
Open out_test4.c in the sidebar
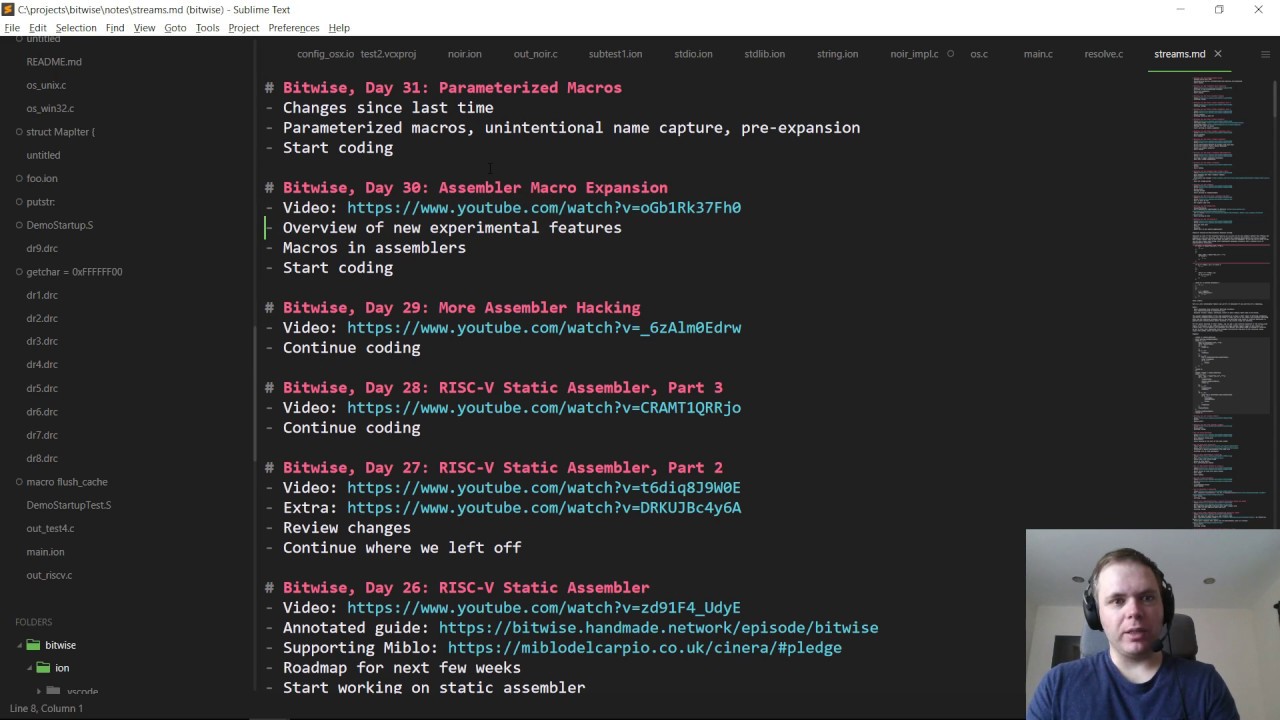tap(50, 528)
